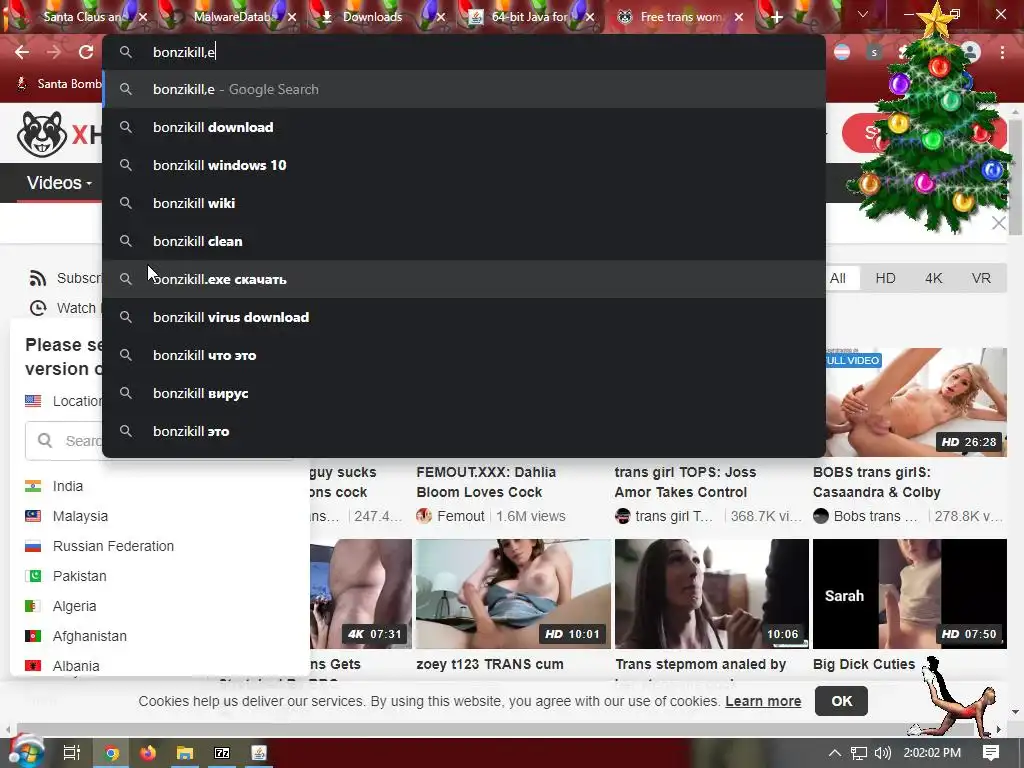Image resolution: width=1024 pixels, height=768 pixels.
Task: Click the browser forward arrow
Action: (54, 52)
